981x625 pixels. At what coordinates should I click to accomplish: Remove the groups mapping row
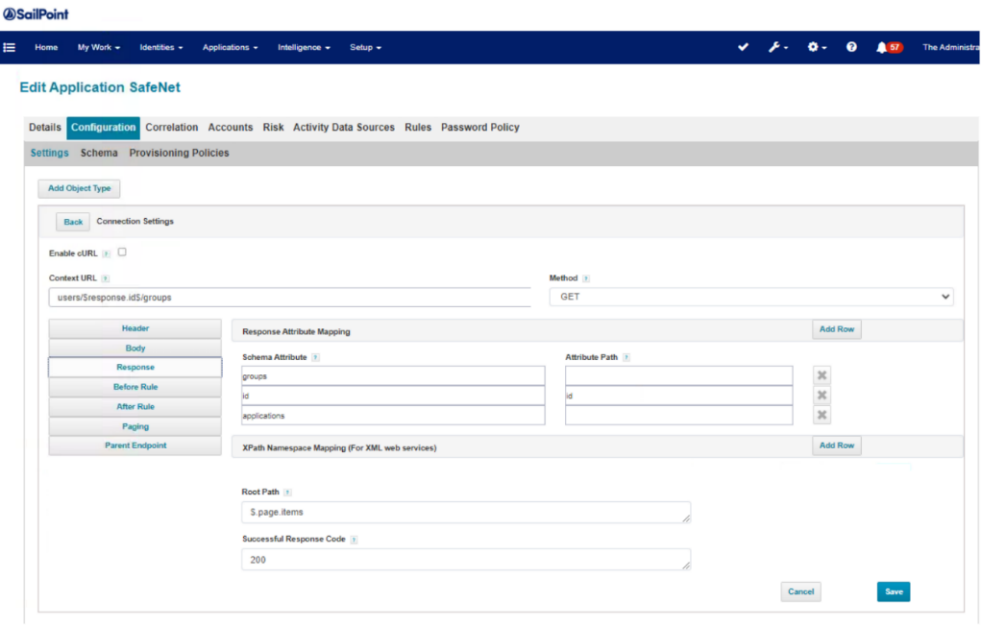coord(822,375)
